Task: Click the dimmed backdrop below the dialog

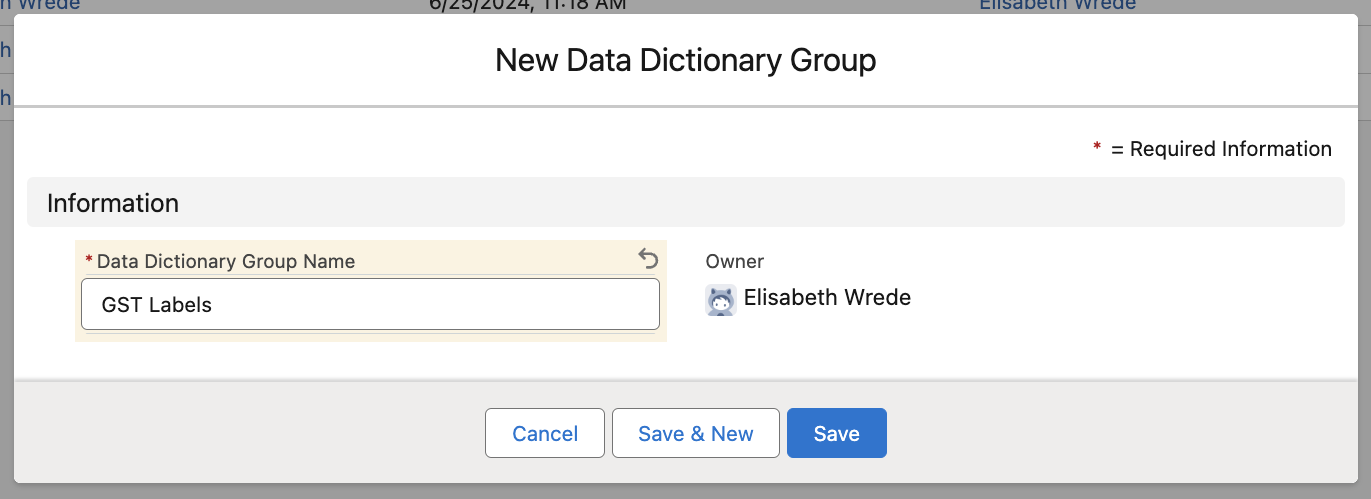Action: point(686,491)
